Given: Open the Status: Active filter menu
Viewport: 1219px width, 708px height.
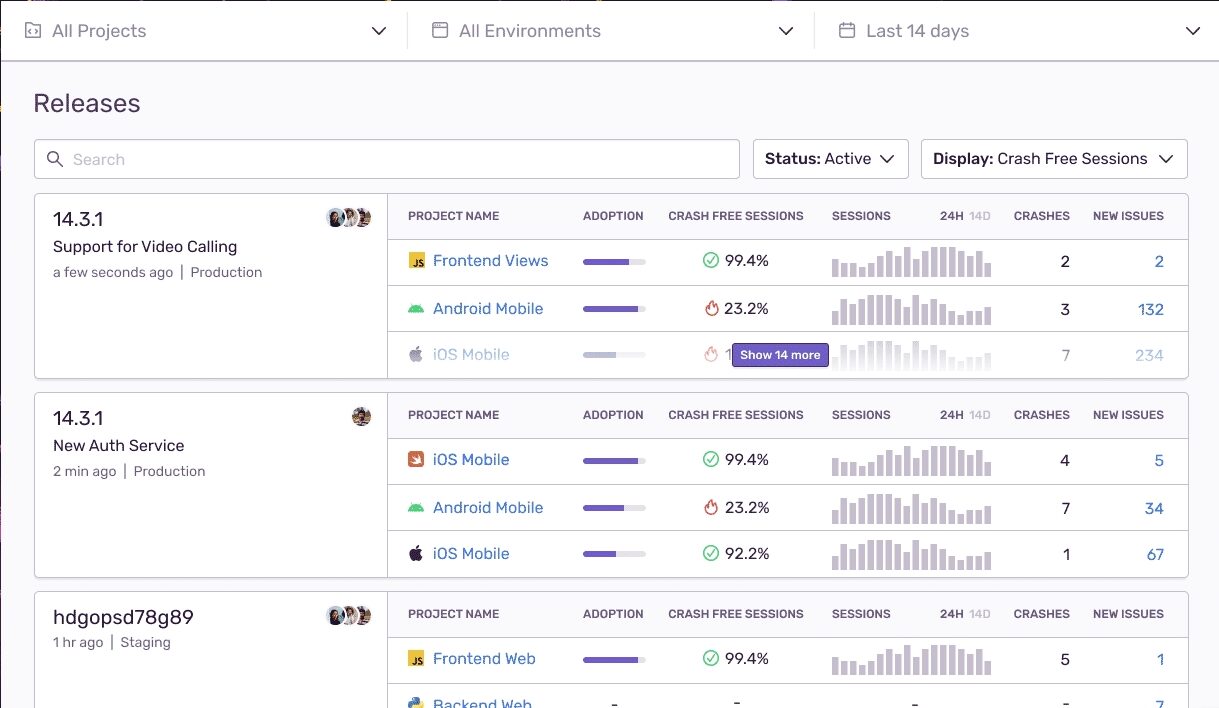Looking at the screenshot, I should pos(830,159).
